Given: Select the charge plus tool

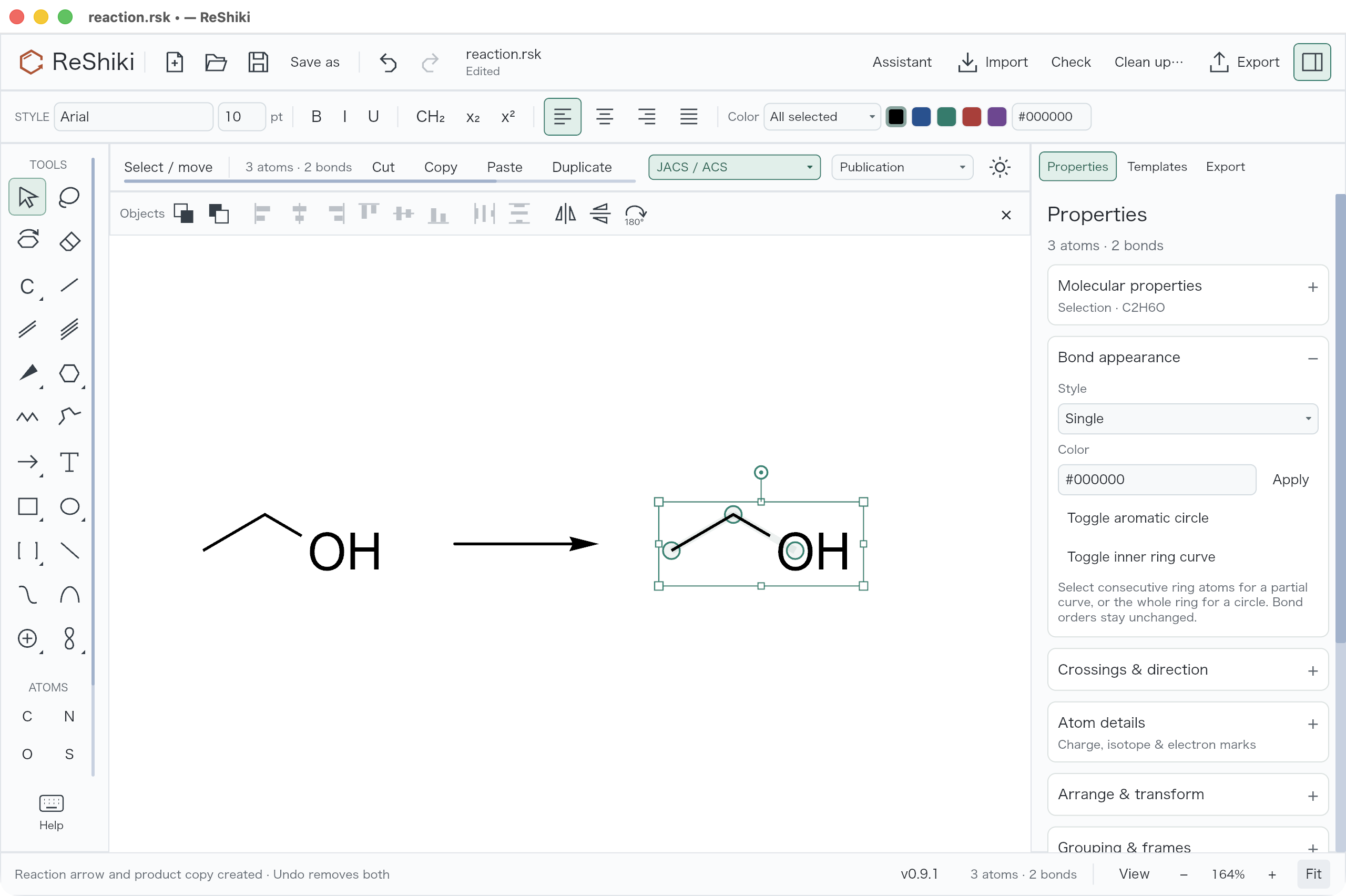Looking at the screenshot, I should click(x=27, y=638).
